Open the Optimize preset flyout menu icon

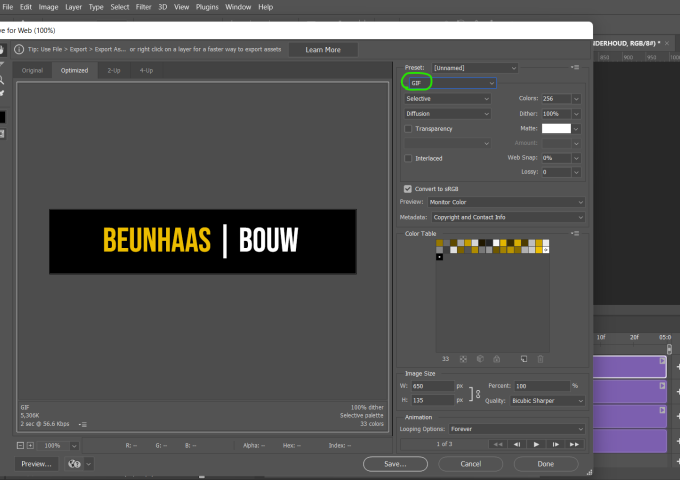[575, 67]
